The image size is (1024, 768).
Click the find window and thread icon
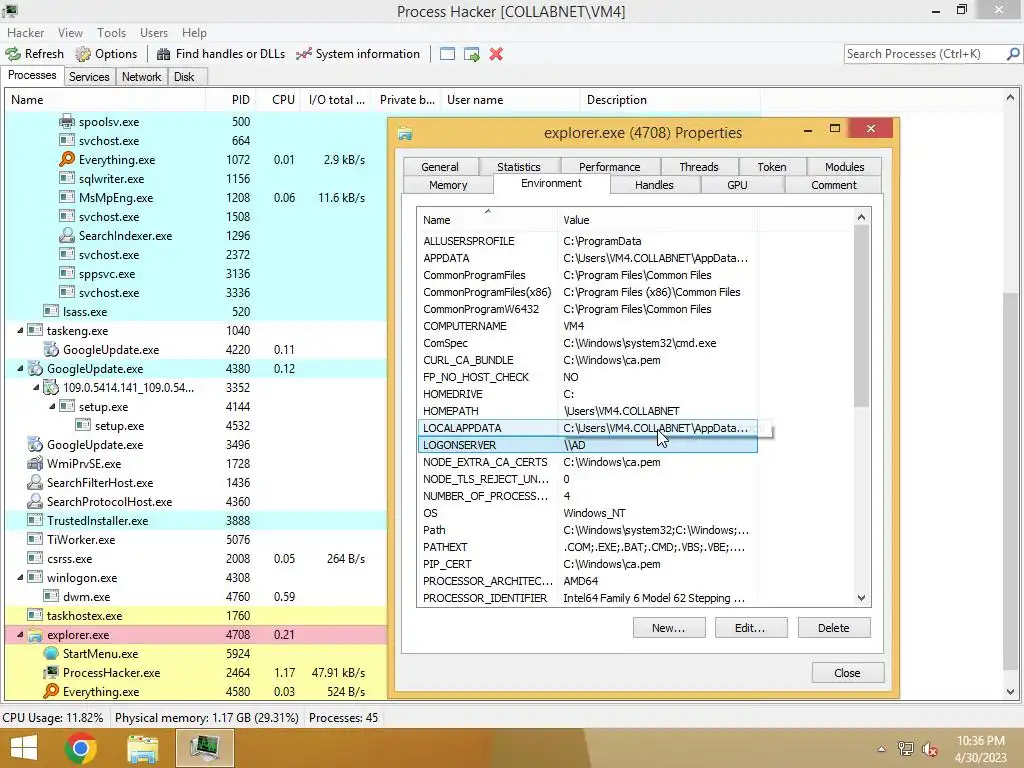472,54
